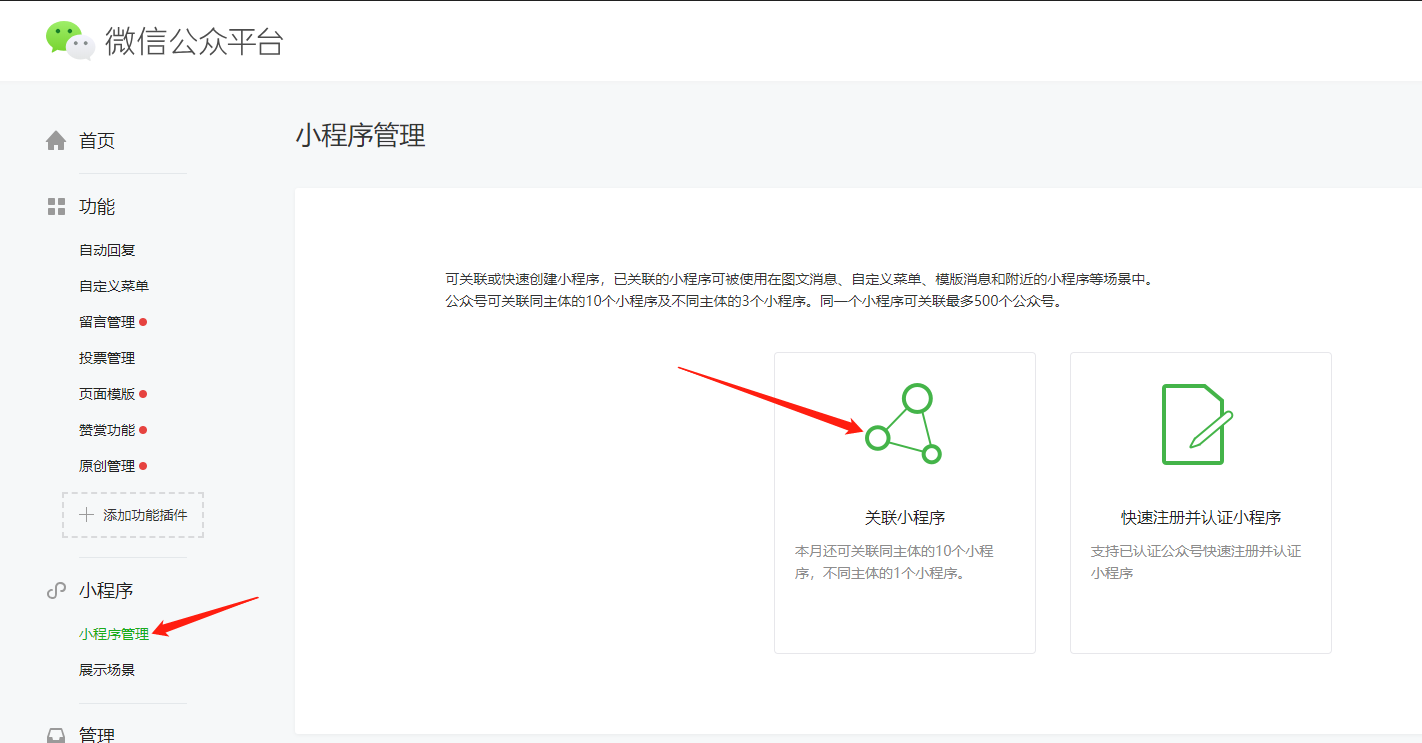Click the 关联小程序 card title
This screenshot has width=1422, height=743.
(905, 518)
